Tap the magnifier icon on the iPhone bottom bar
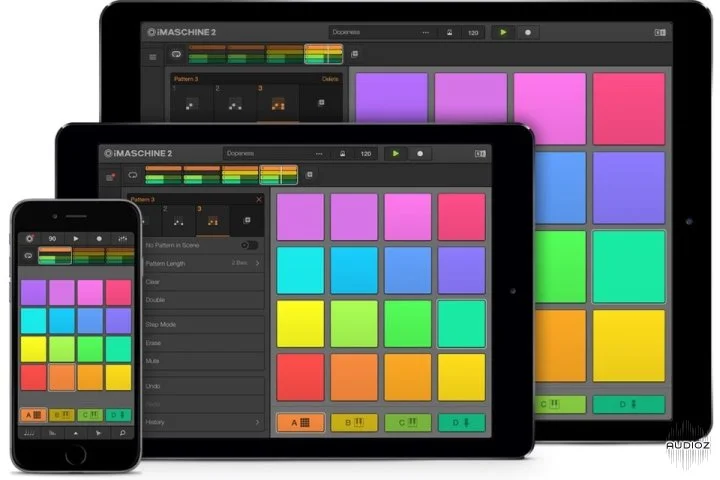 coord(123,433)
